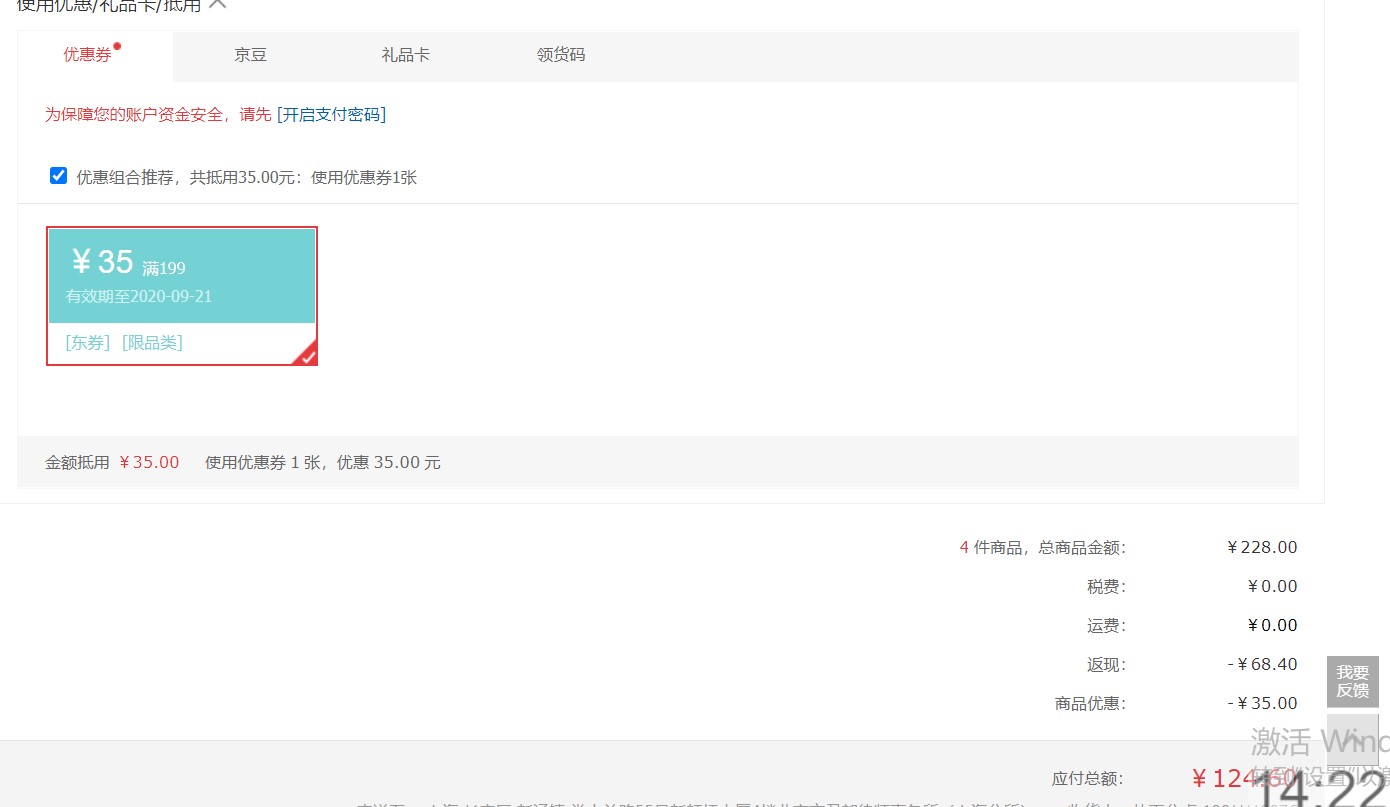Click the red checkmark on coupon corner
1390x807 pixels.
307,355
